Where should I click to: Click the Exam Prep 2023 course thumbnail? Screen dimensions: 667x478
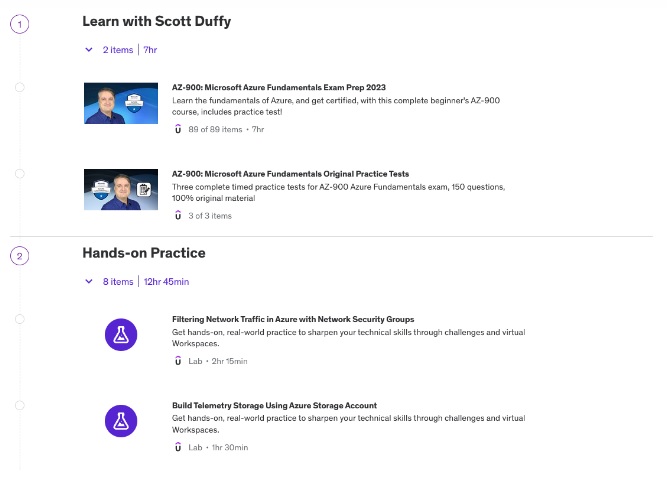point(121,103)
